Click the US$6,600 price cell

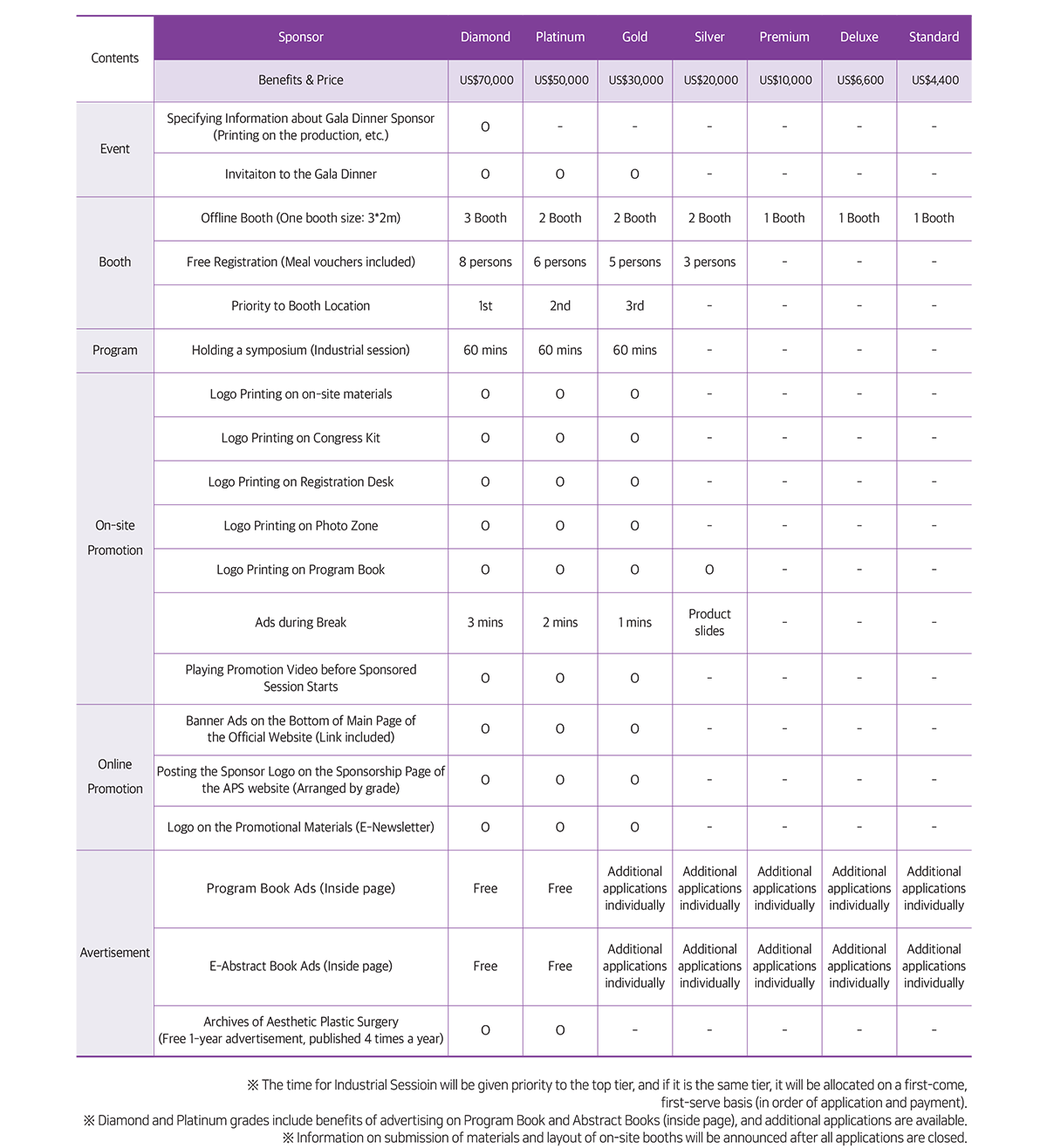859,80
